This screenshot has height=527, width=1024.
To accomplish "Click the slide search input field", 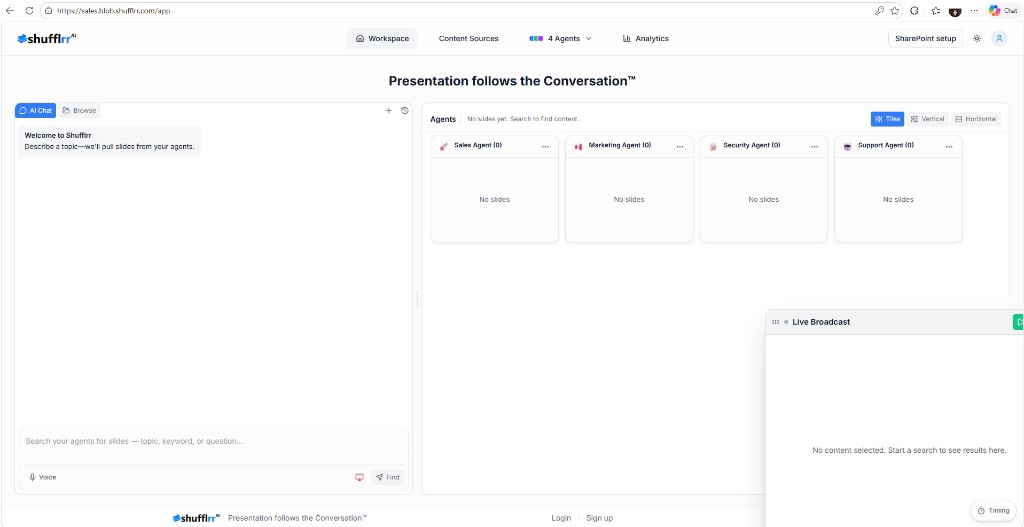I will tap(214, 441).
